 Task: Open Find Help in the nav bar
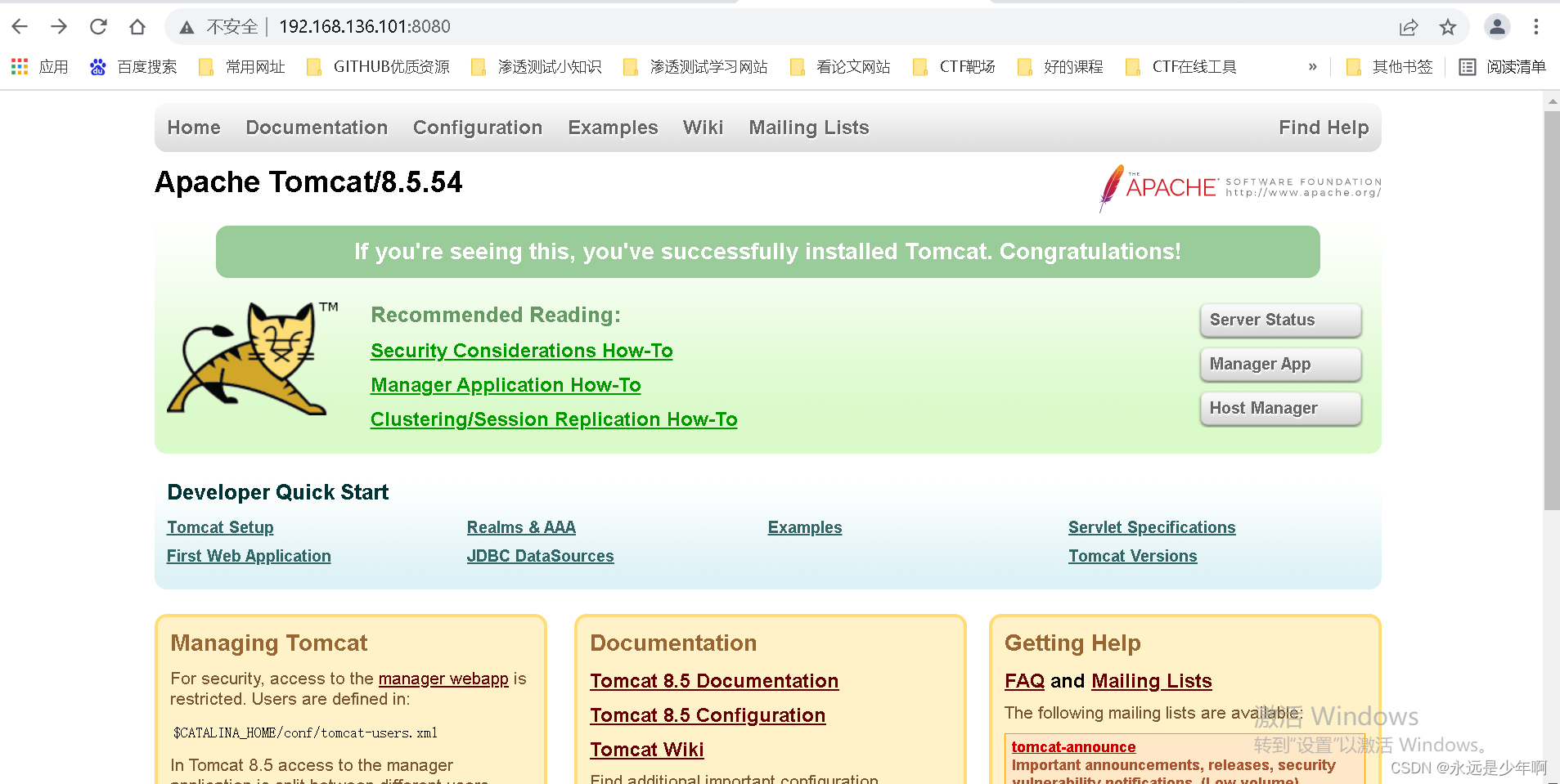coord(1324,128)
